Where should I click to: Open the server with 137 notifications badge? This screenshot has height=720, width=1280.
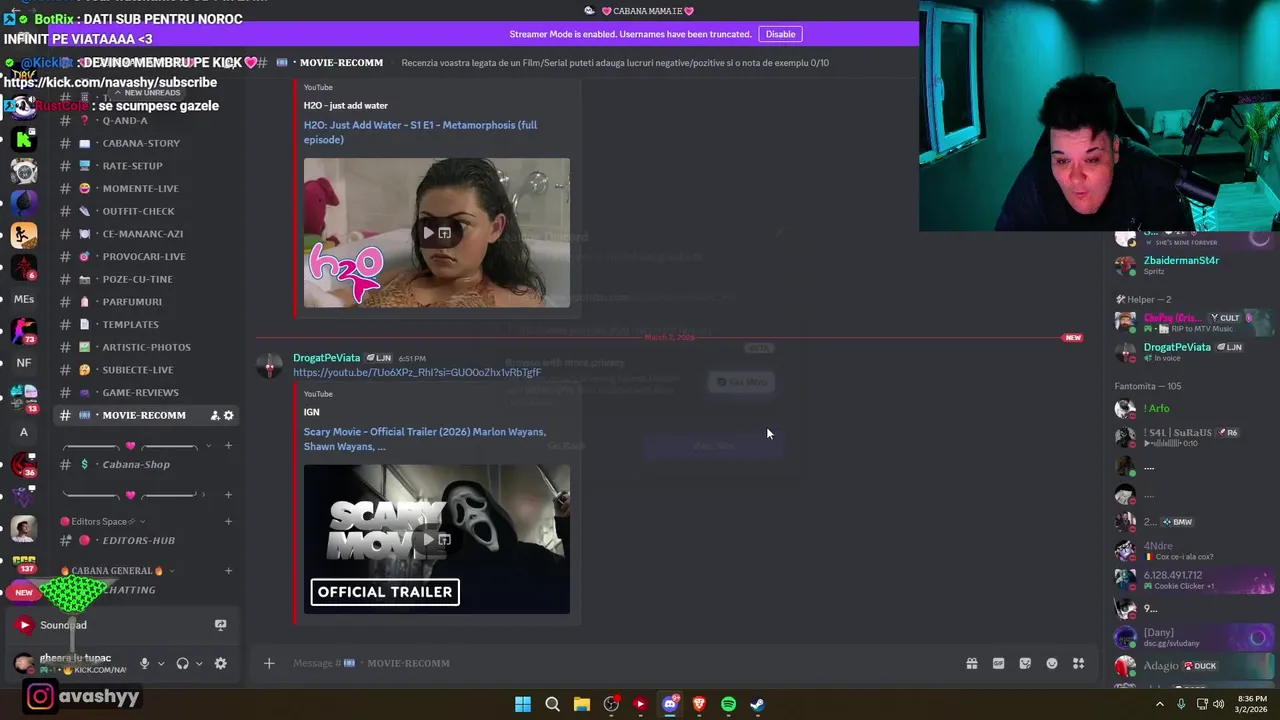pos(24,562)
